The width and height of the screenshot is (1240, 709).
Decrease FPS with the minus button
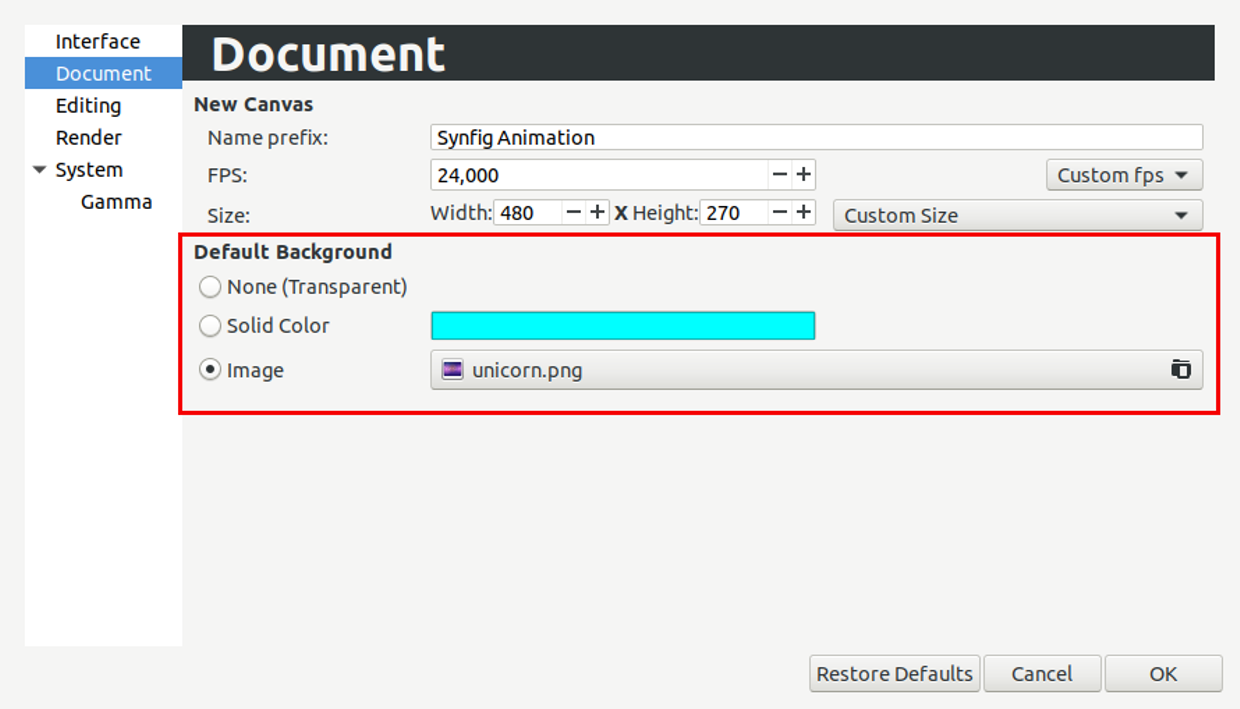tap(780, 175)
